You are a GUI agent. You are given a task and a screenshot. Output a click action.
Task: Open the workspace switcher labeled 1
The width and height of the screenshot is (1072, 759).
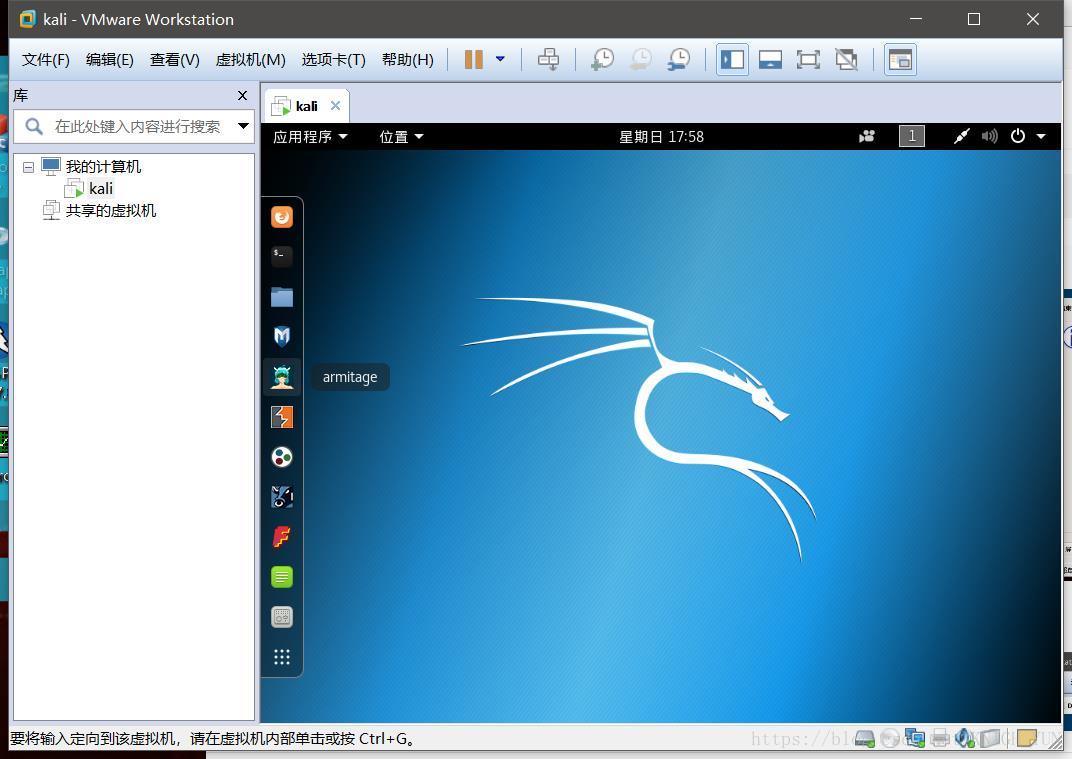click(911, 136)
